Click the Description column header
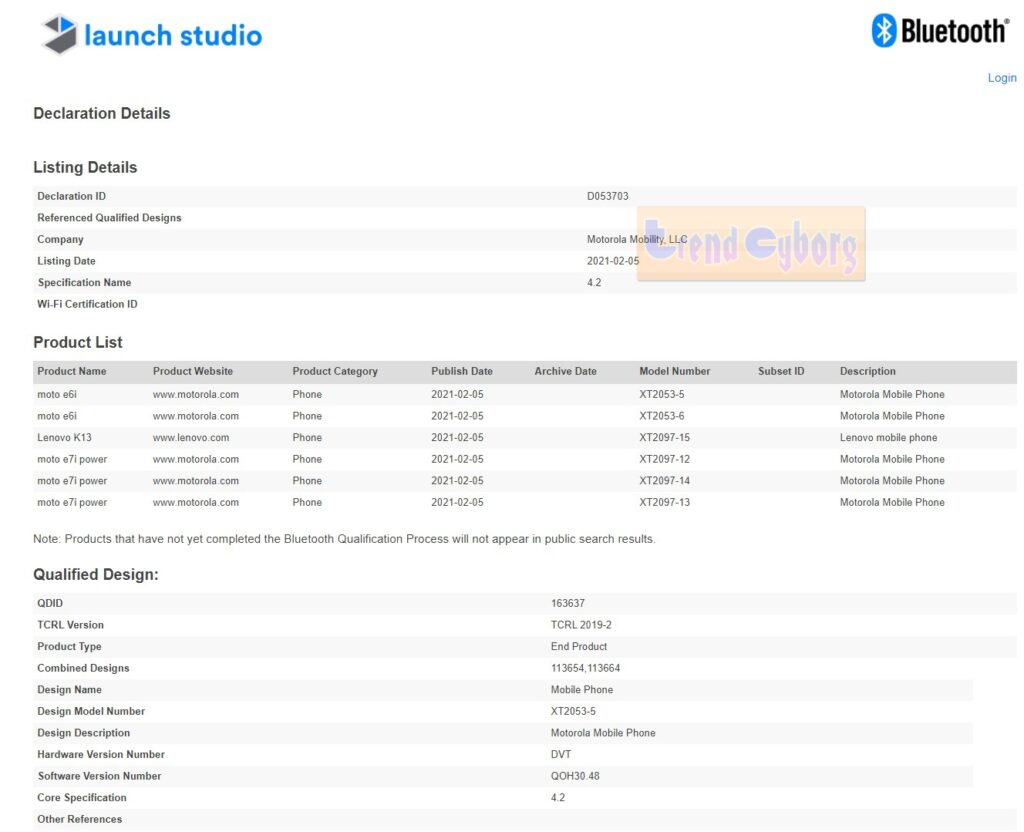This screenshot has width=1024, height=832. [868, 371]
